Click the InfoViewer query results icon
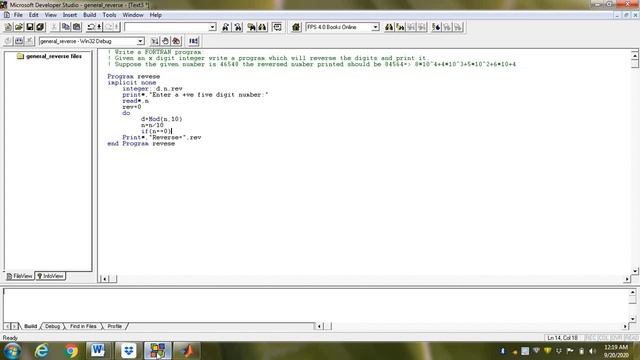Screen dimensions: 640x360 (400, 27)
